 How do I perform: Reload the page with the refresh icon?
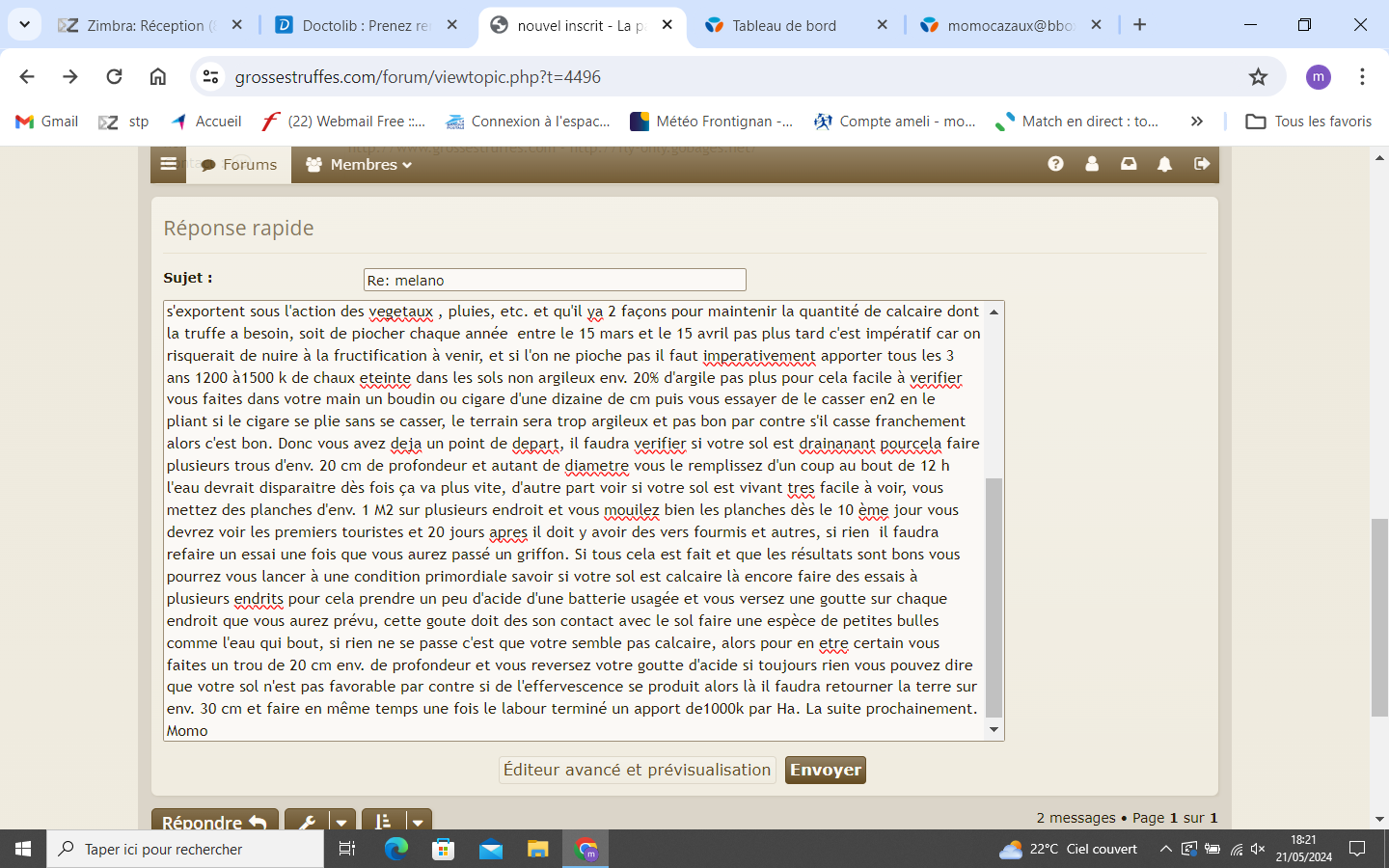(x=114, y=77)
